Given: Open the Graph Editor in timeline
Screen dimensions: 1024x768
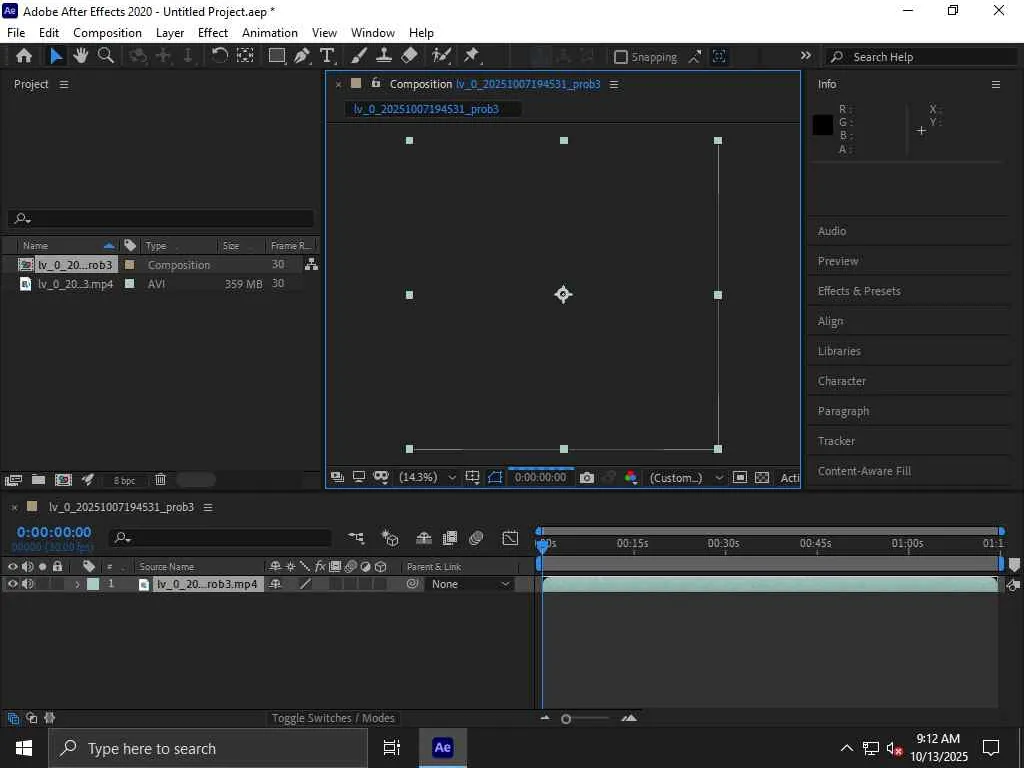Looking at the screenshot, I should (x=510, y=538).
